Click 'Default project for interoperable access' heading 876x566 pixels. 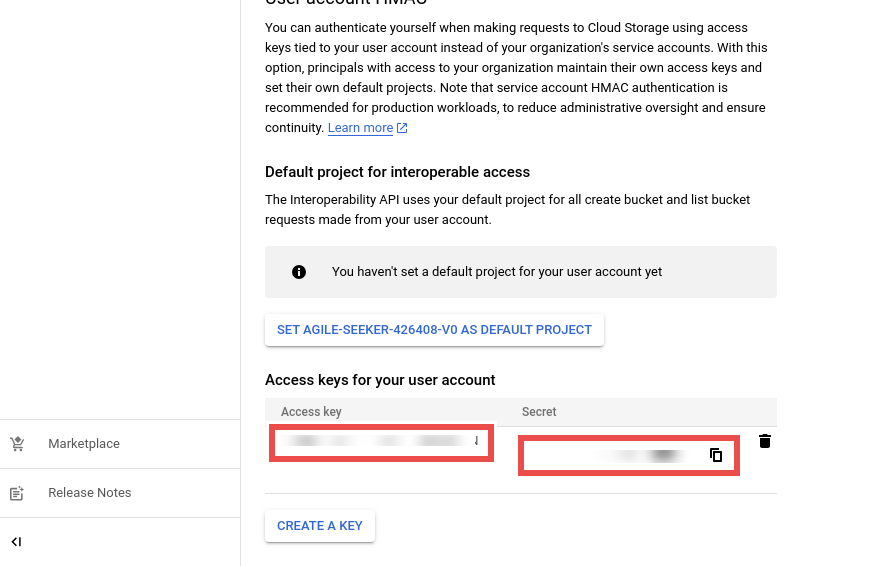pyautogui.click(x=397, y=172)
